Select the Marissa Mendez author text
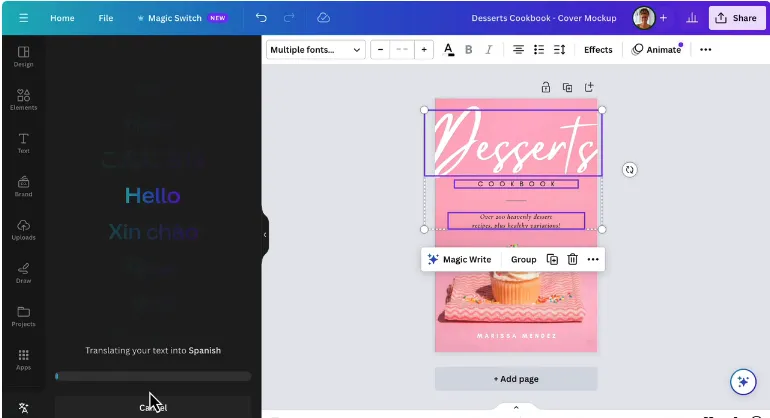Screen dimensions: 770x418 tap(516, 336)
